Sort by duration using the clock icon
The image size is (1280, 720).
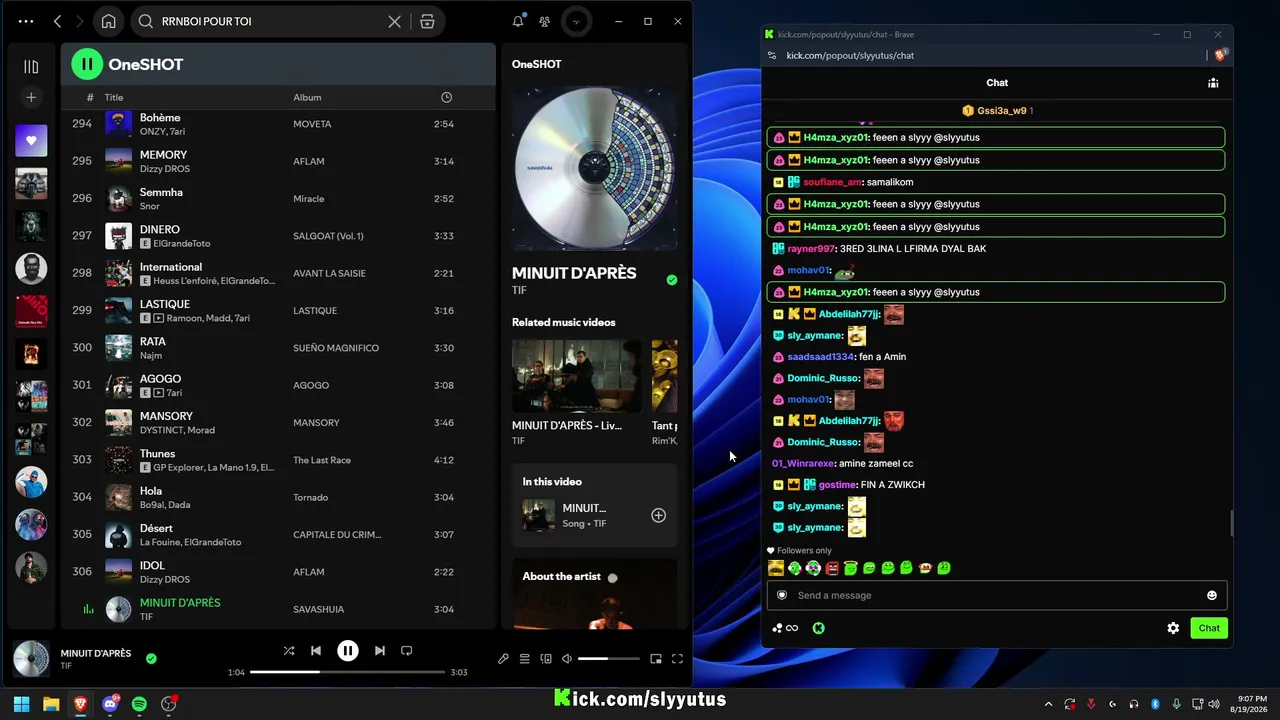[446, 97]
